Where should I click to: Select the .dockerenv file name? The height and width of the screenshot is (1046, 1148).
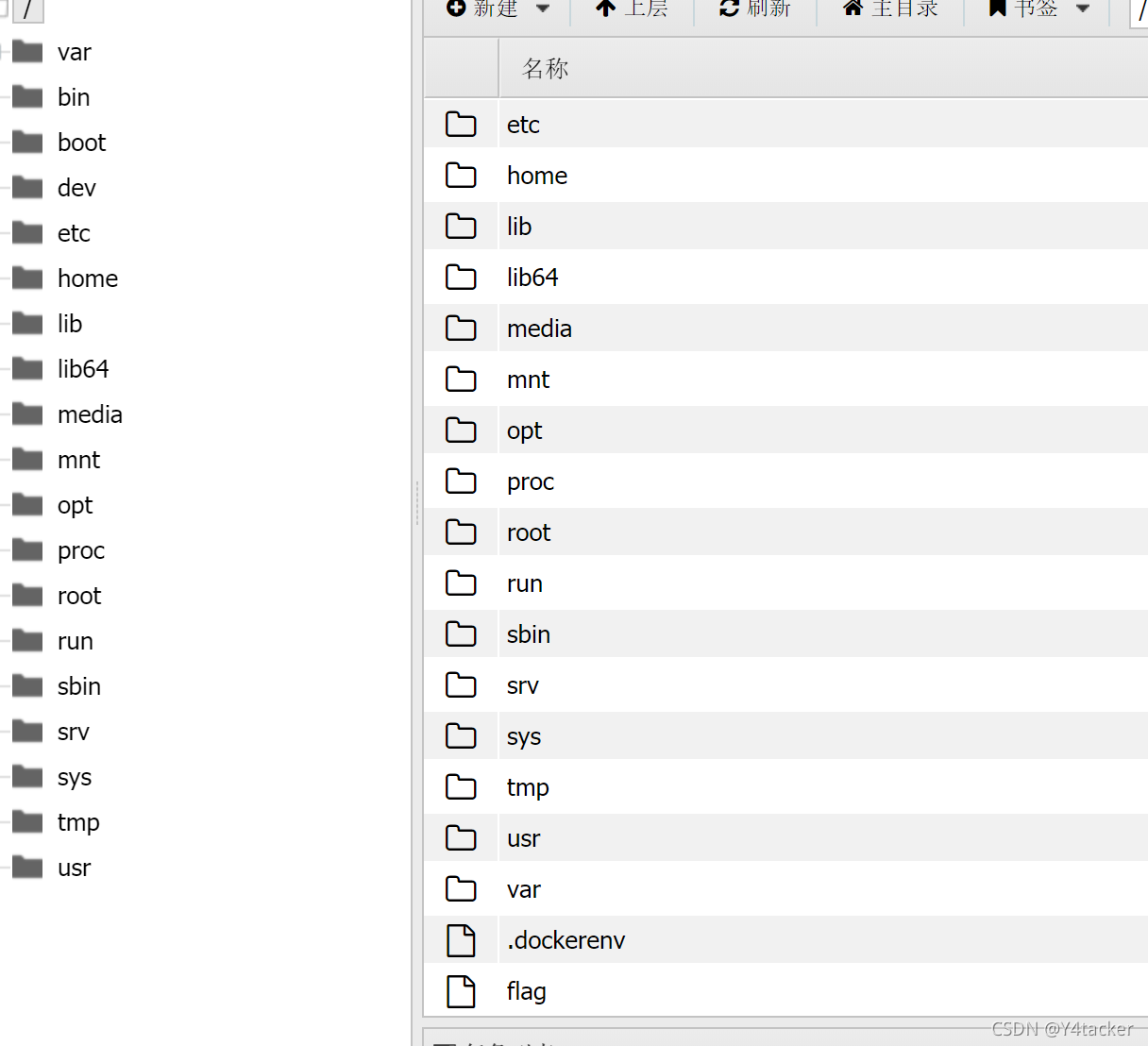(x=566, y=940)
